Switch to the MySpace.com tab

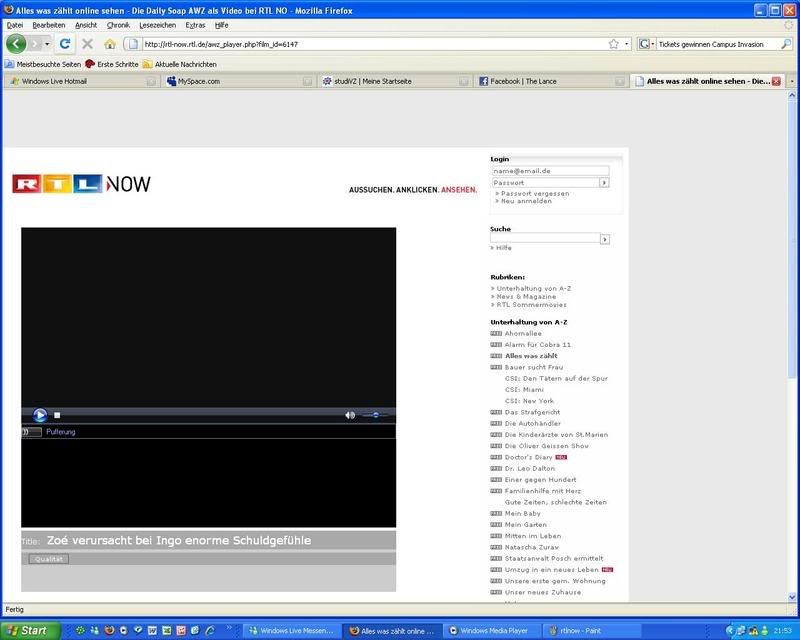[x=238, y=81]
